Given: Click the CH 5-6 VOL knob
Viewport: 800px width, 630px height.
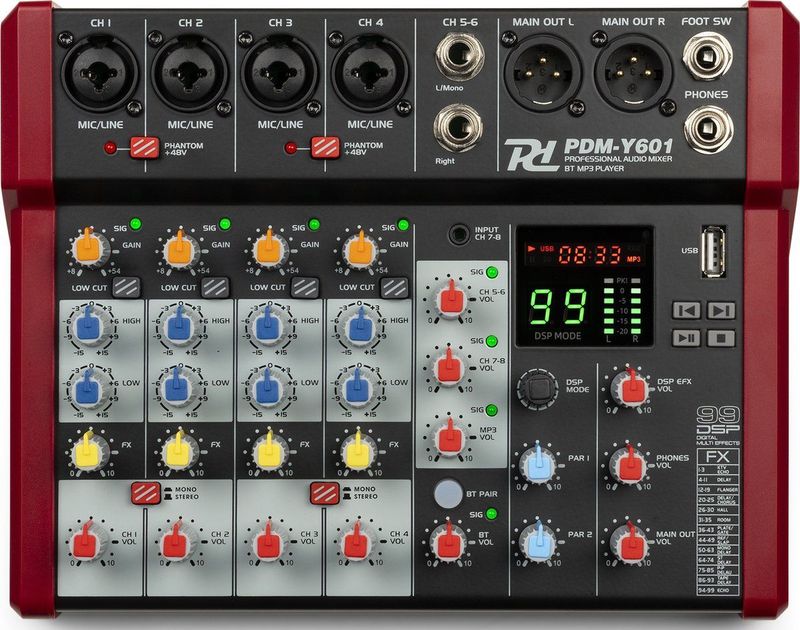Looking at the screenshot, I should click(450, 299).
